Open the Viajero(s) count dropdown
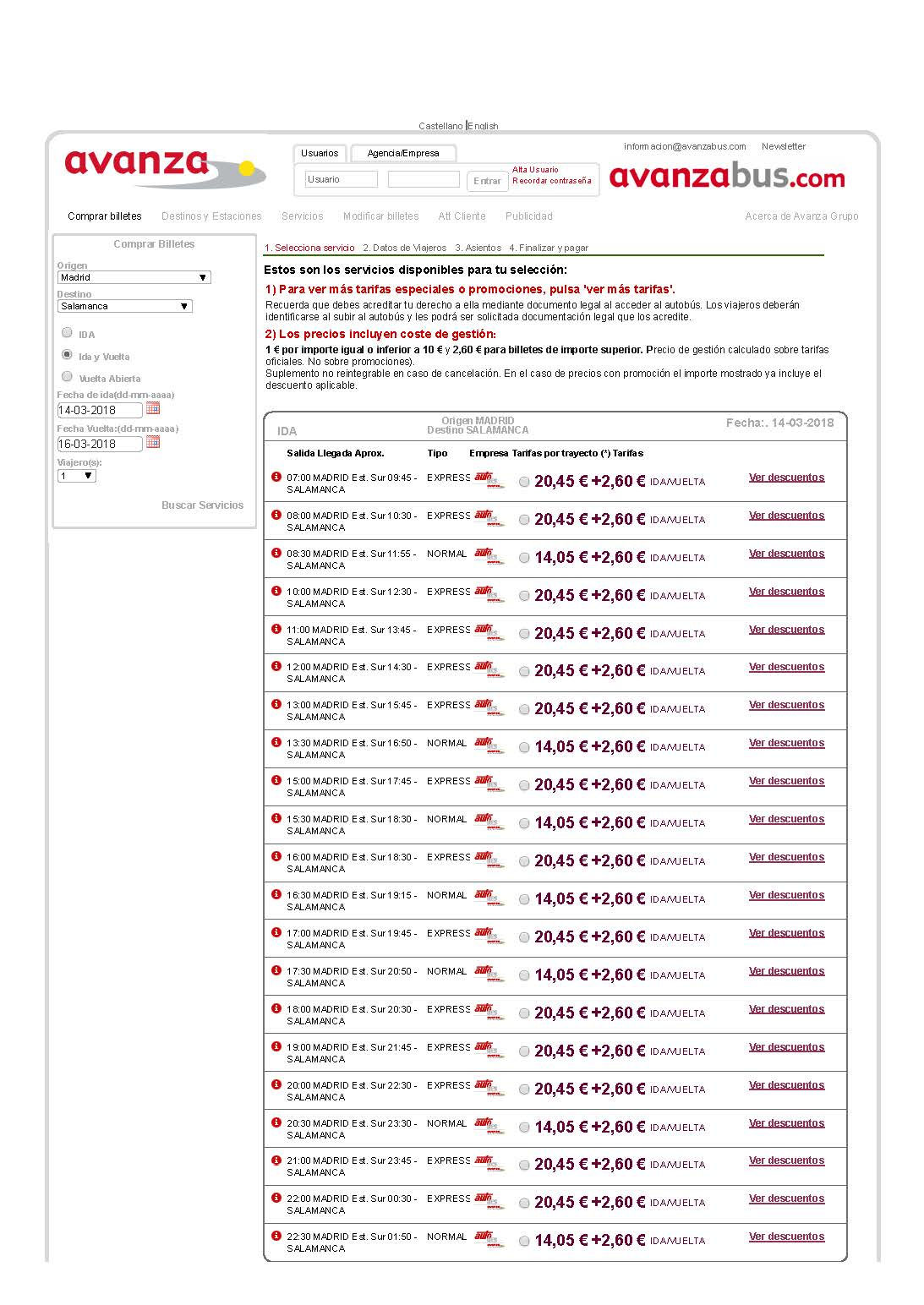Viewport: 924px width, 1305px height. (x=77, y=475)
